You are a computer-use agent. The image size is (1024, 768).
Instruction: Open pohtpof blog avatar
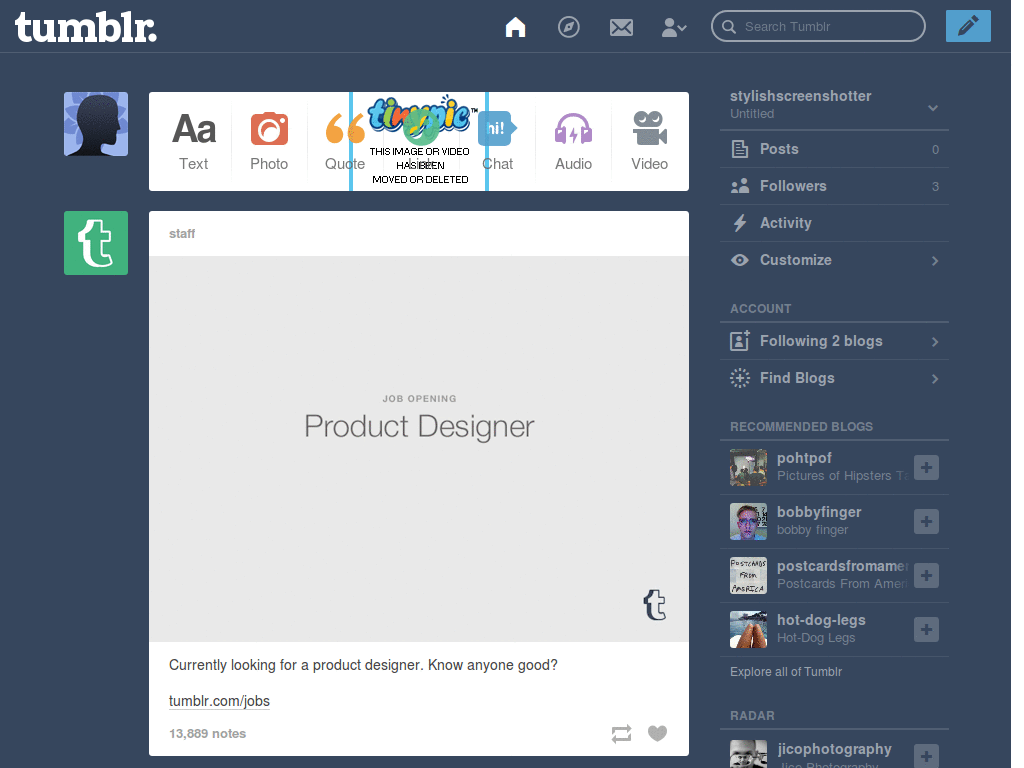pyautogui.click(x=748, y=468)
